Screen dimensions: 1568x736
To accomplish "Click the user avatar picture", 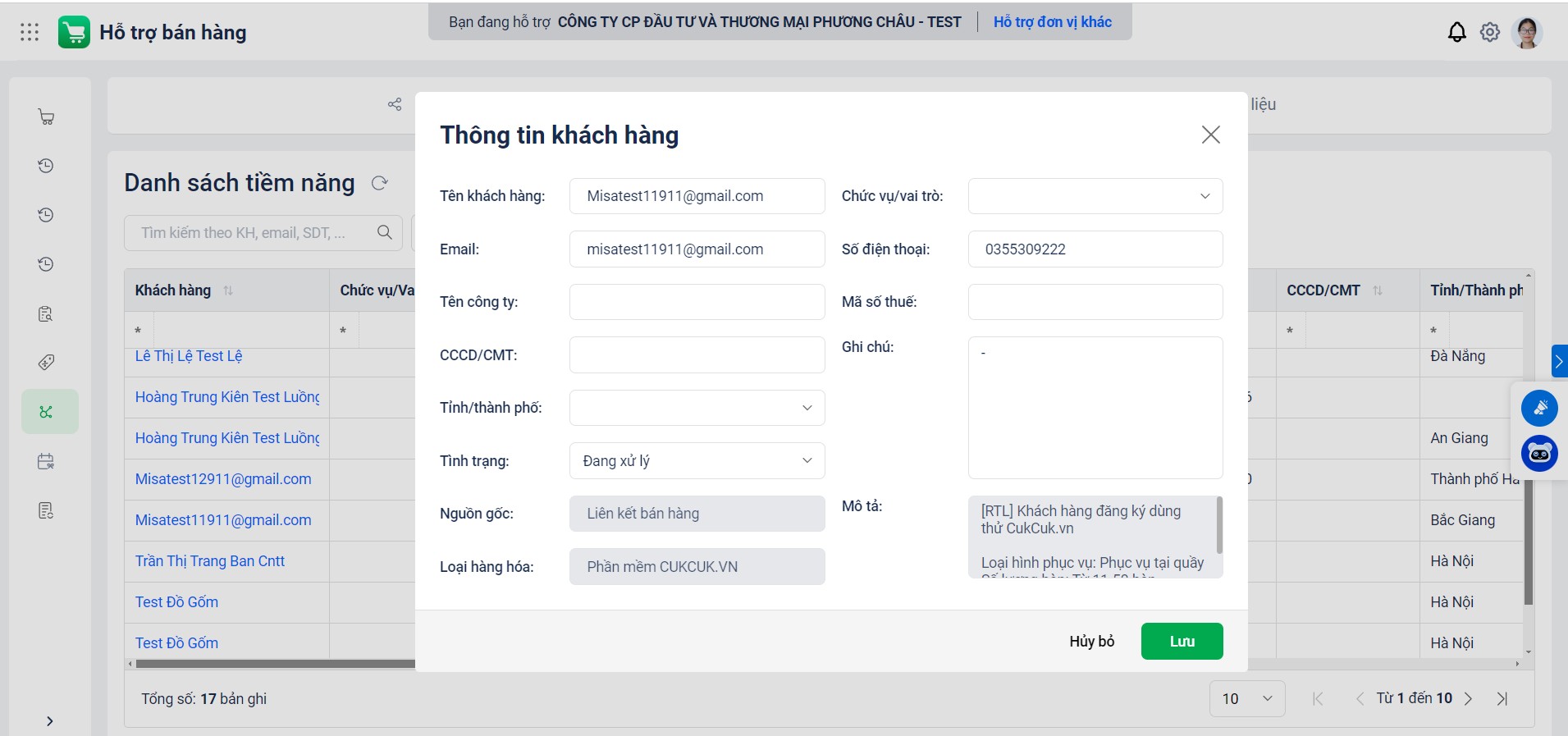I will pos(1526,33).
